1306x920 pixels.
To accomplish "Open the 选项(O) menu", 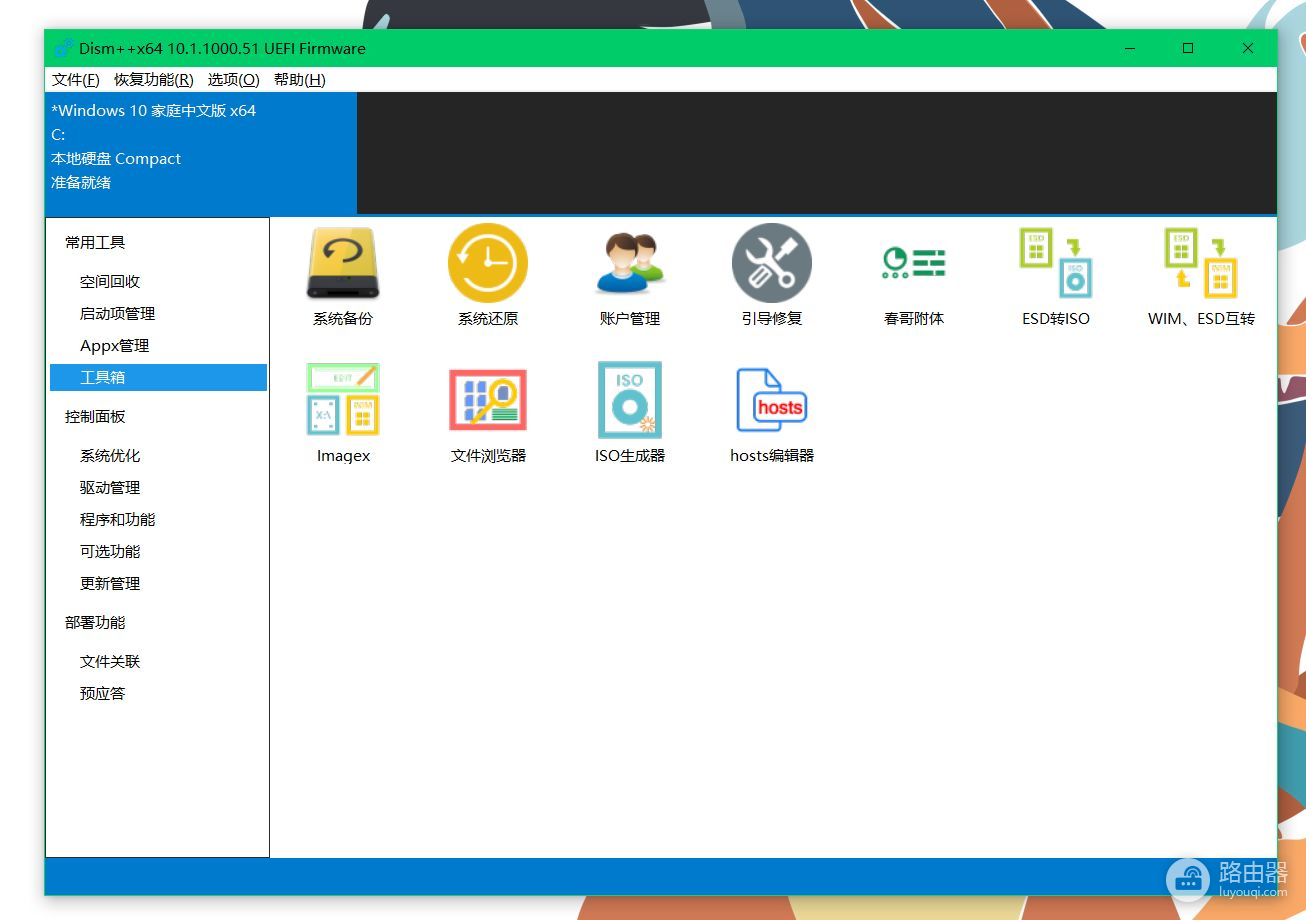I will click(x=234, y=80).
